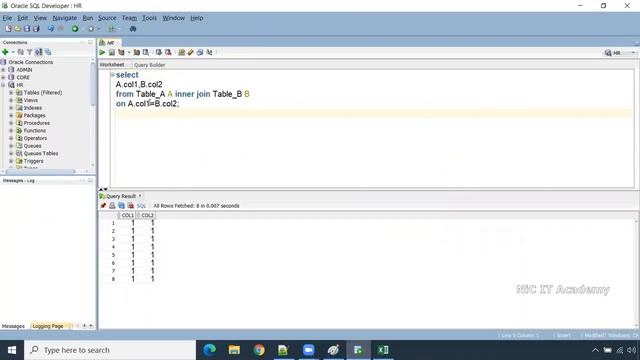This screenshot has width=640, height=360.
Task: Switch to the Messages tab
Action: (13, 326)
